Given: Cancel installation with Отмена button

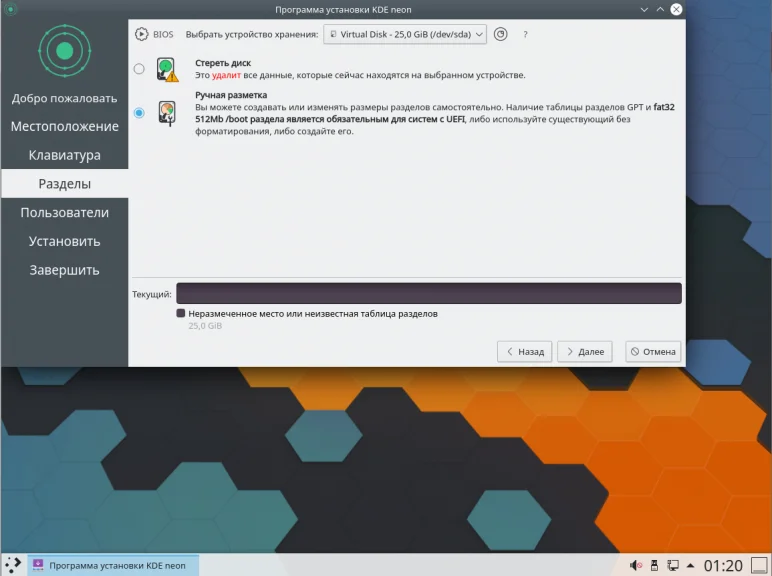Looking at the screenshot, I should [653, 352].
